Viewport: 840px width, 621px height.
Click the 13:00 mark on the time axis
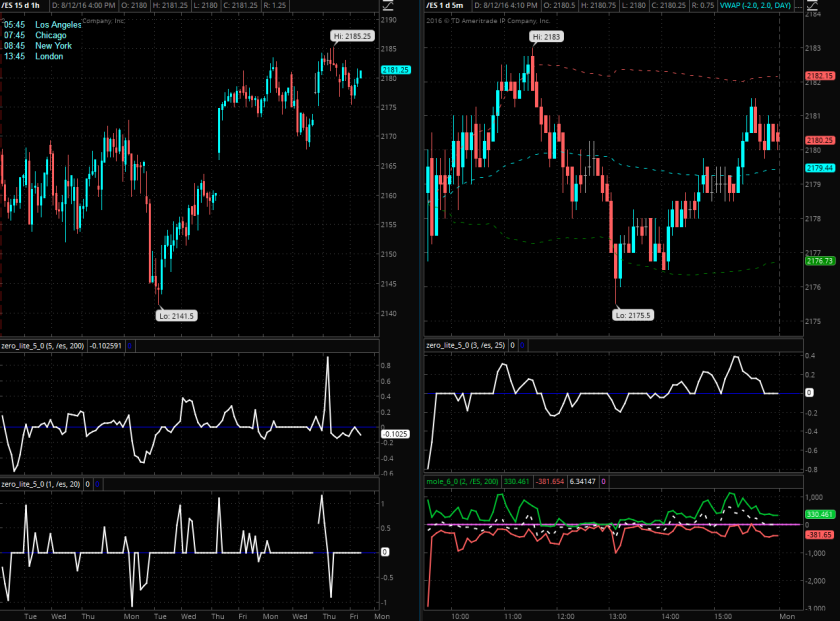[x=616, y=616]
